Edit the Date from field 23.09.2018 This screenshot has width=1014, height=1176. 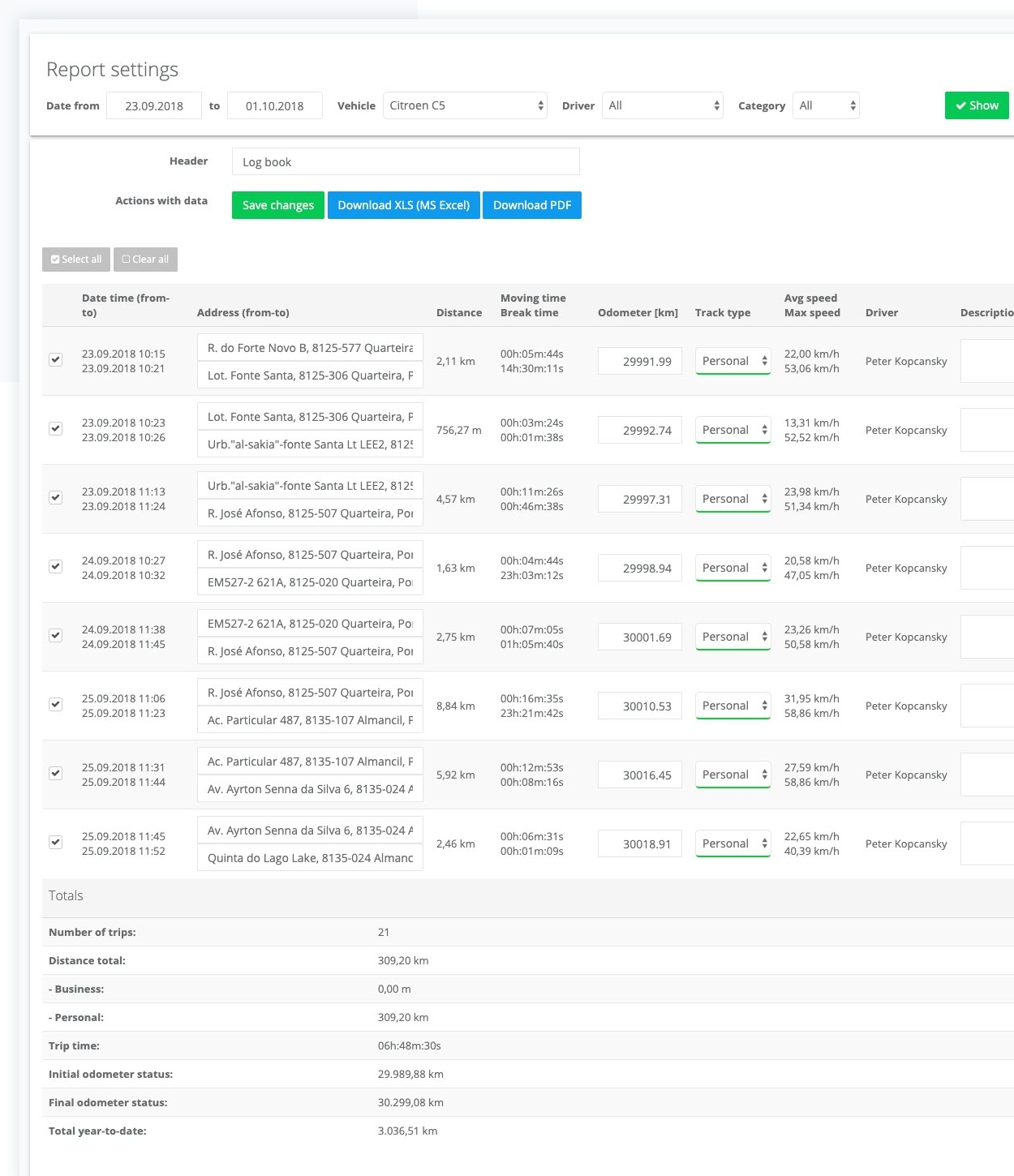point(154,105)
